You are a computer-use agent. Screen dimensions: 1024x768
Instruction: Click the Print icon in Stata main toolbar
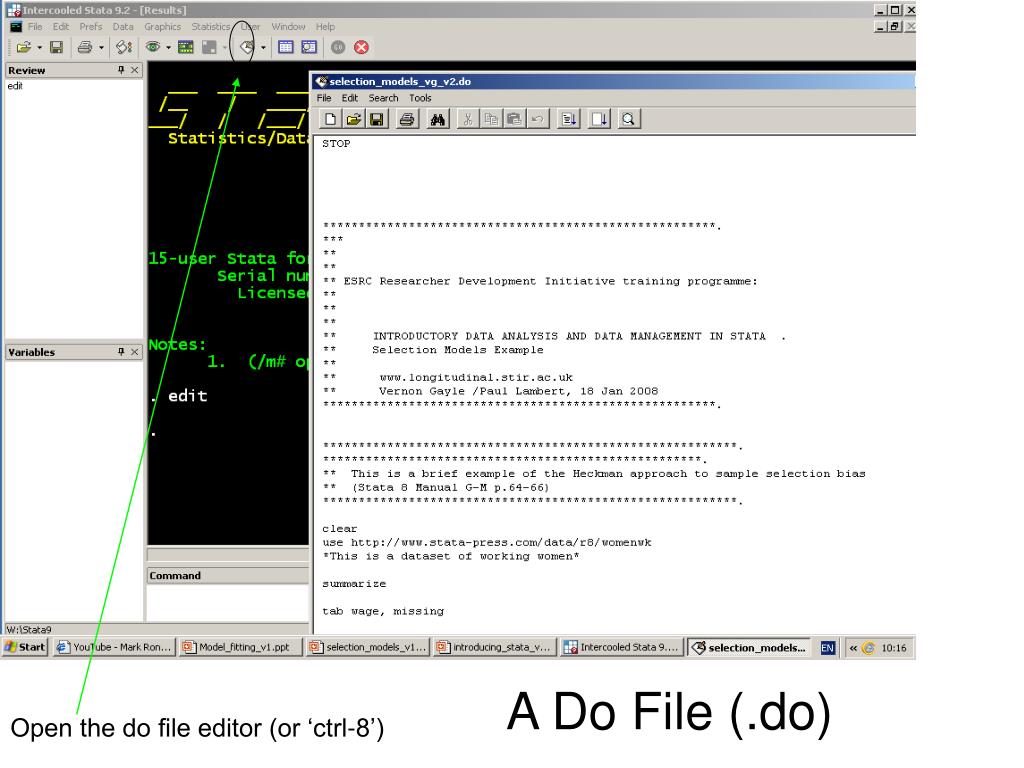85,47
